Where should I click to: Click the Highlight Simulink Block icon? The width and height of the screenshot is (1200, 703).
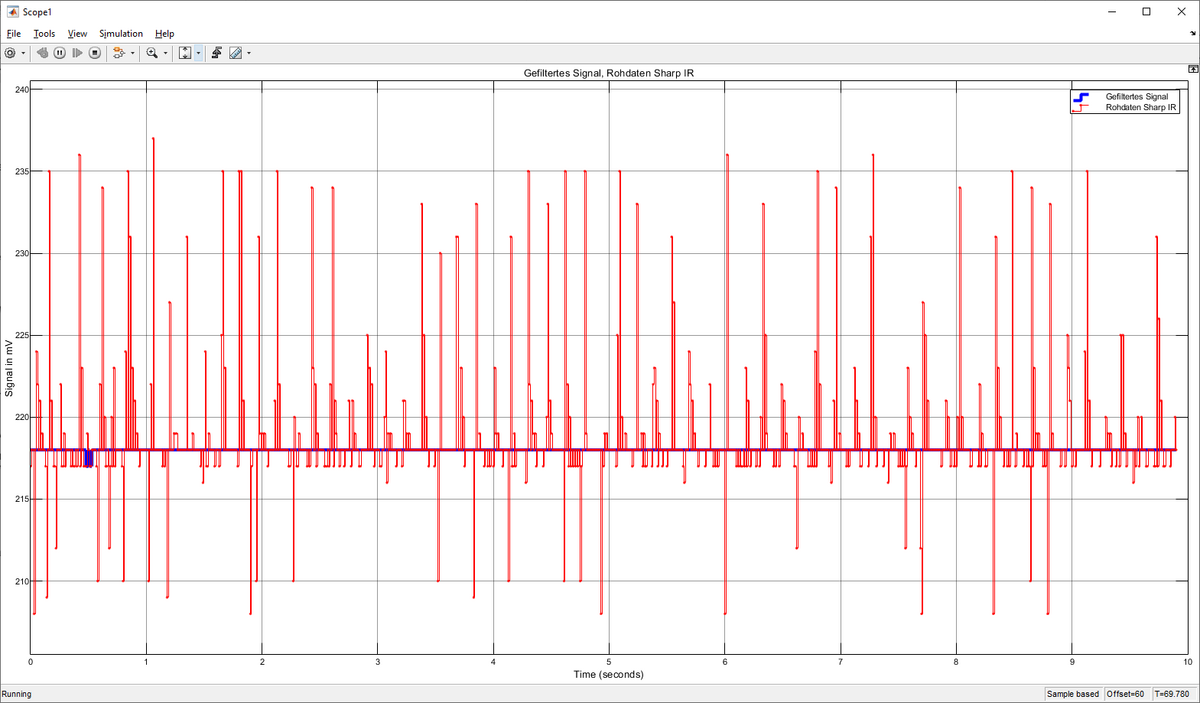118,53
